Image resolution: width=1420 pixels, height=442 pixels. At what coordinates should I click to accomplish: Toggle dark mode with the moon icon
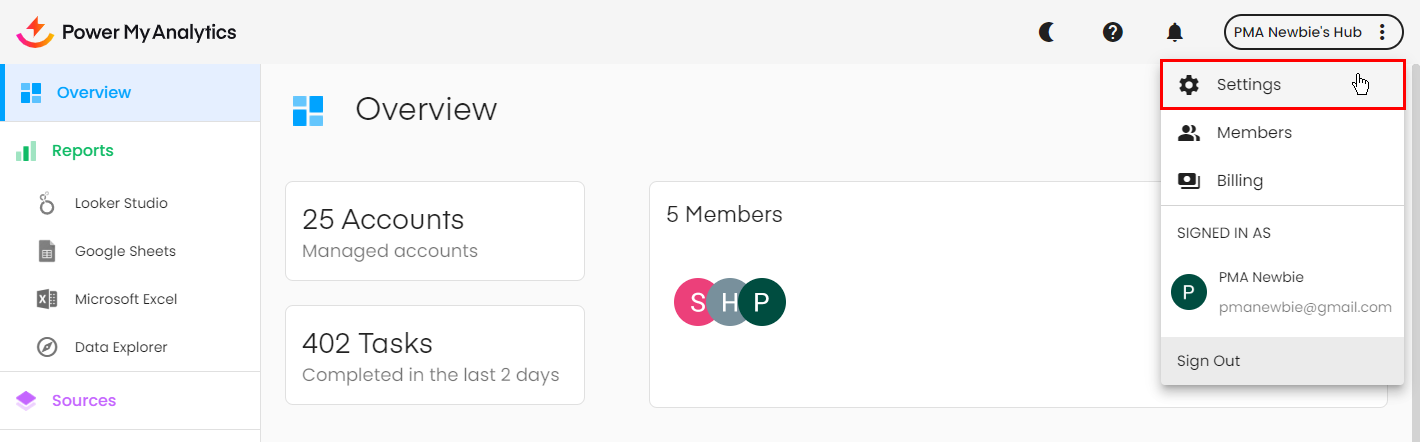[1047, 32]
